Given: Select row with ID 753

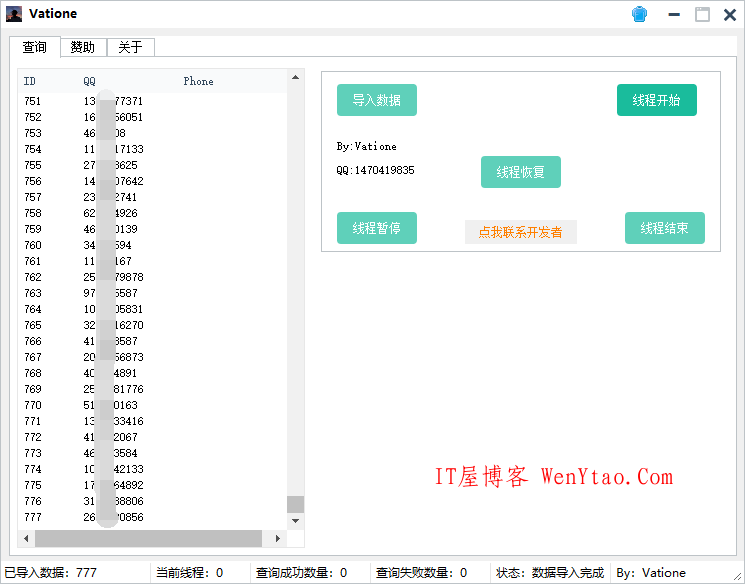Looking at the screenshot, I should click(152, 133).
